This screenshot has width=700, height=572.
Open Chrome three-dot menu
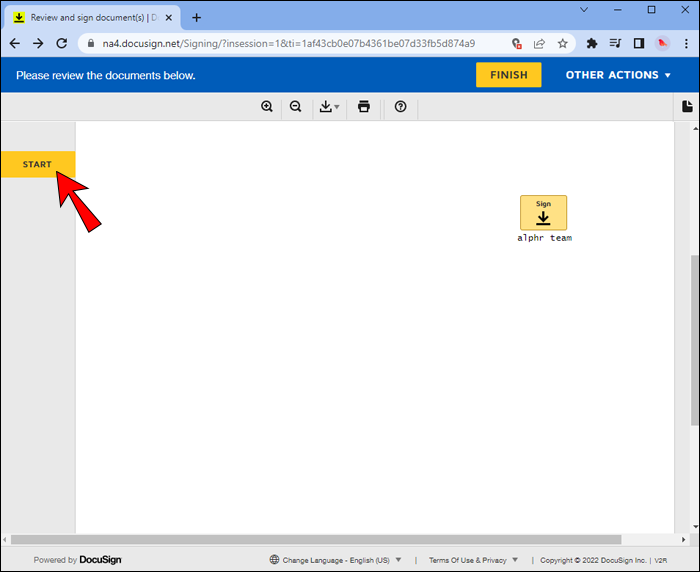[686, 43]
